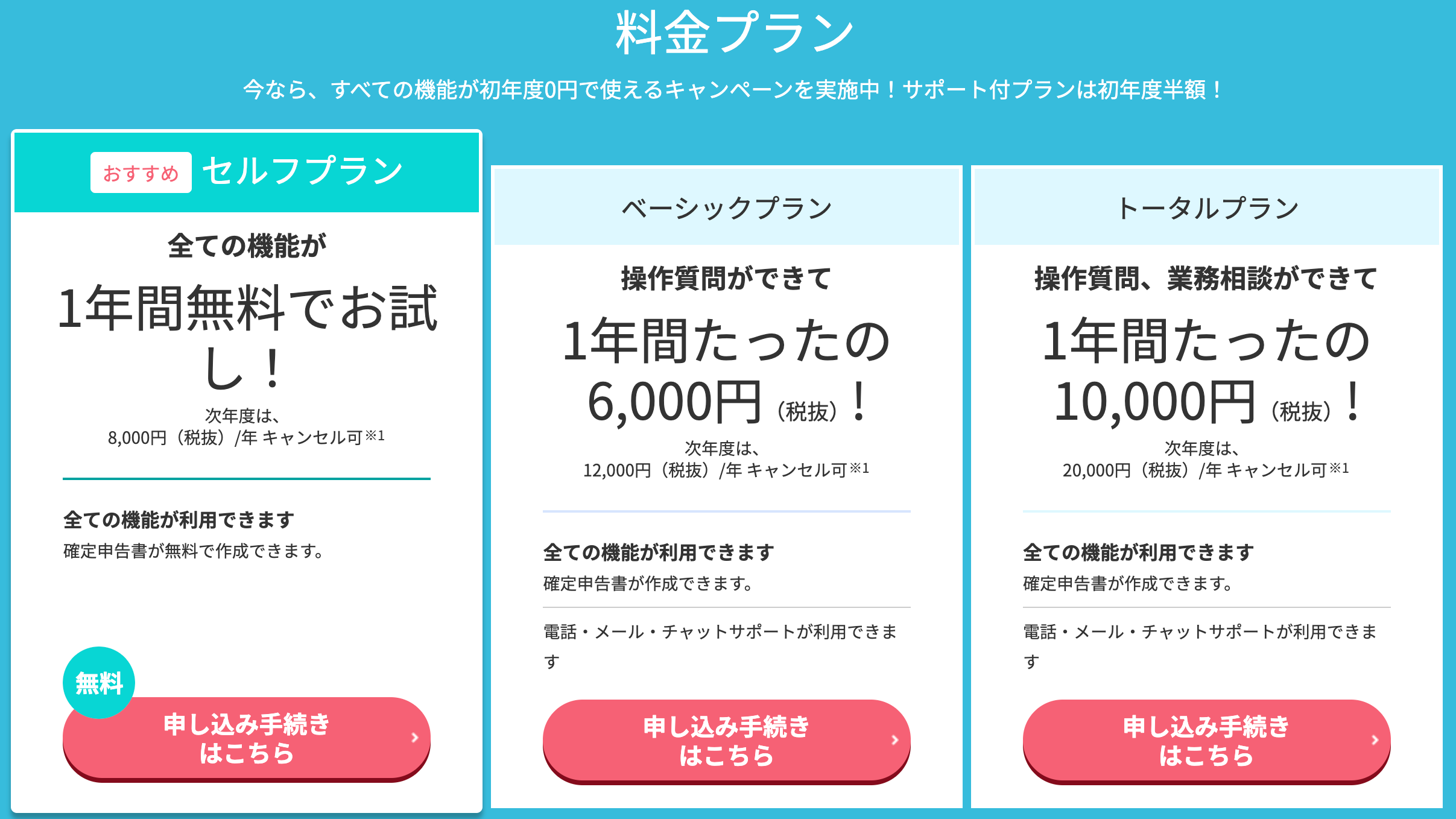This screenshot has width=1456, height=819.
Task: Click the arrow icon on ベーシックプラン button
Action: [895, 740]
